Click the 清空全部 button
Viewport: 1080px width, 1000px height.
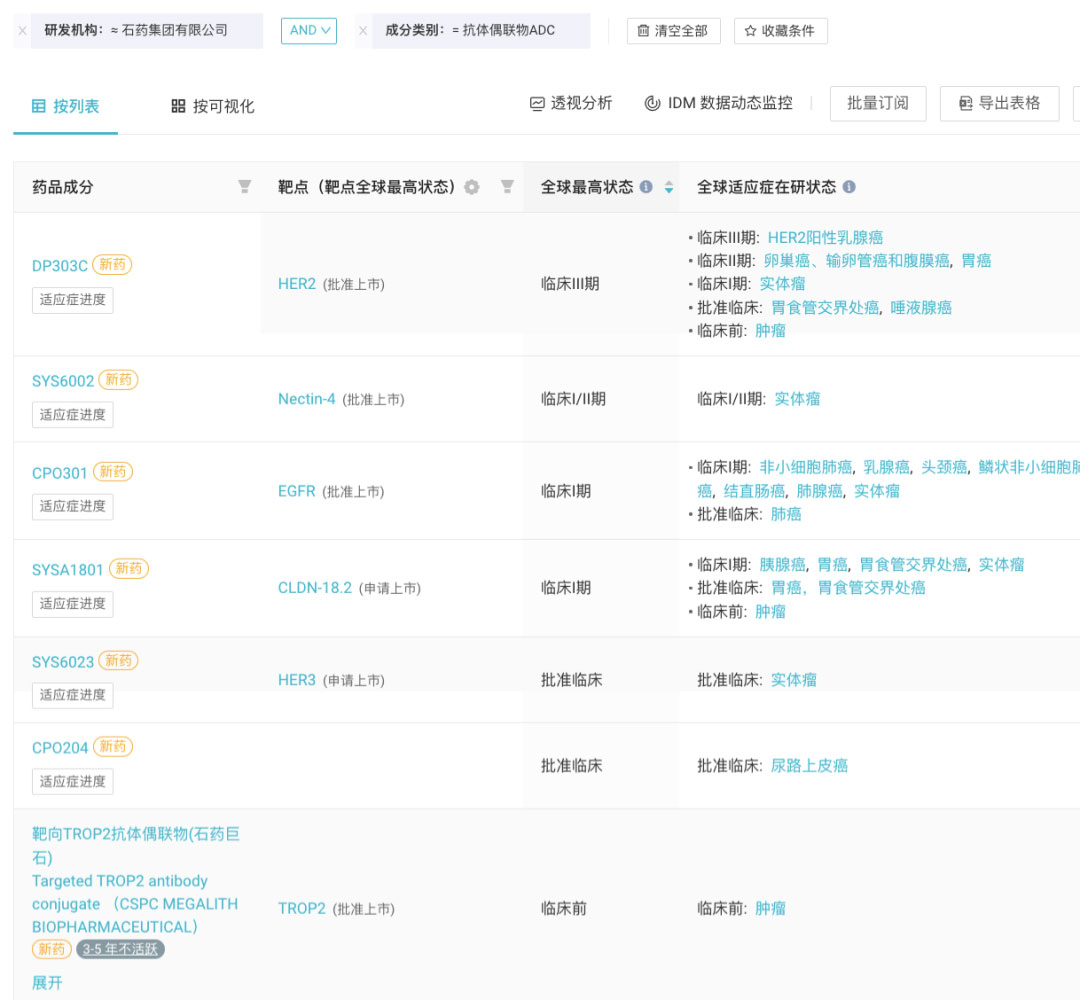tap(673, 31)
